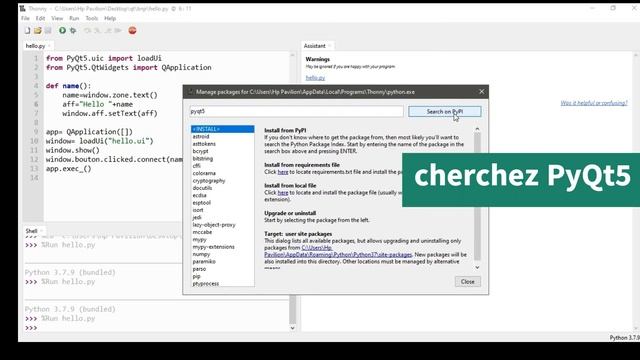The height and width of the screenshot is (360, 640).
Task: Close the Shell tab with its x
Action: click(41, 231)
